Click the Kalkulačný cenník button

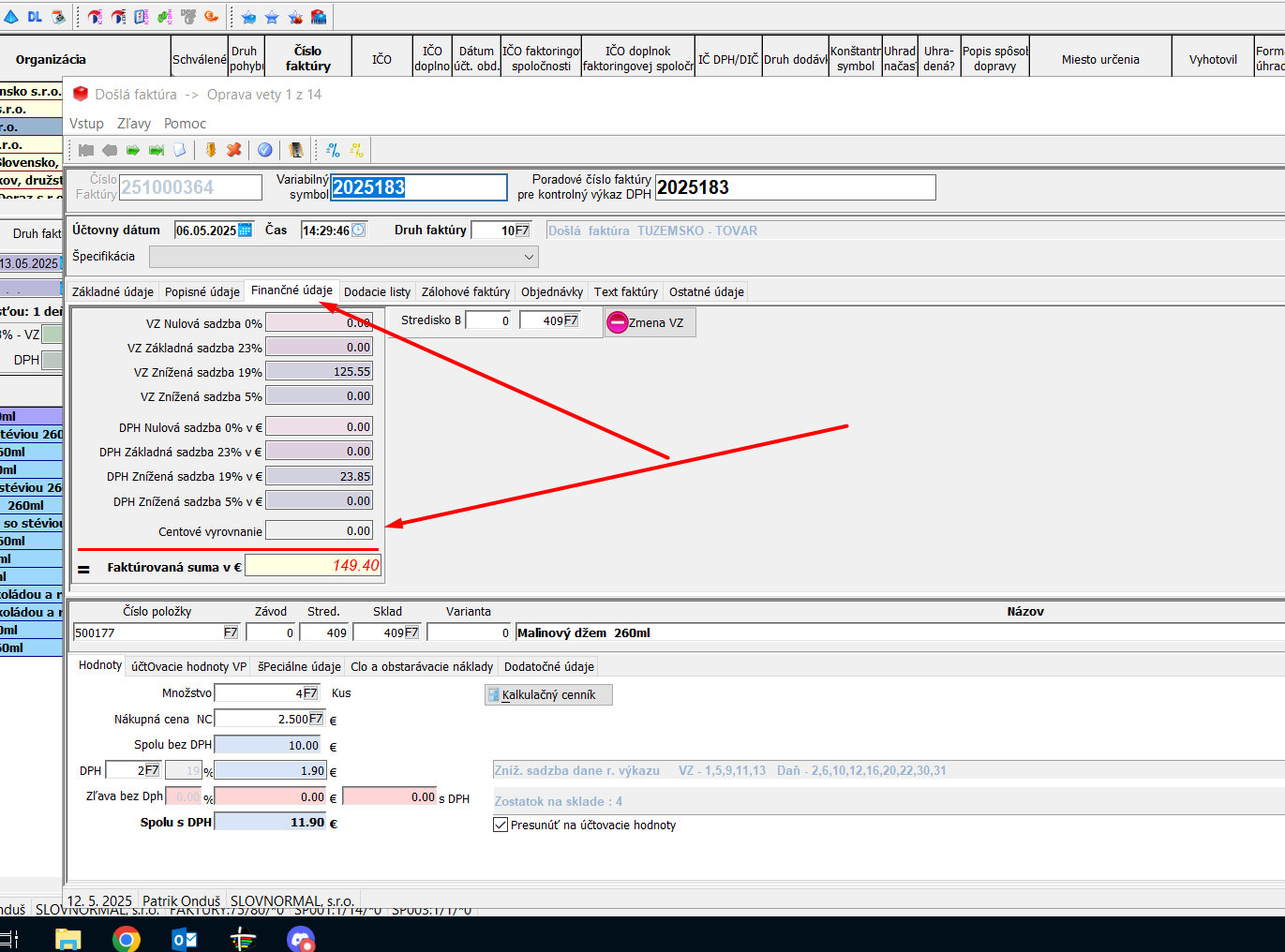click(x=548, y=694)
